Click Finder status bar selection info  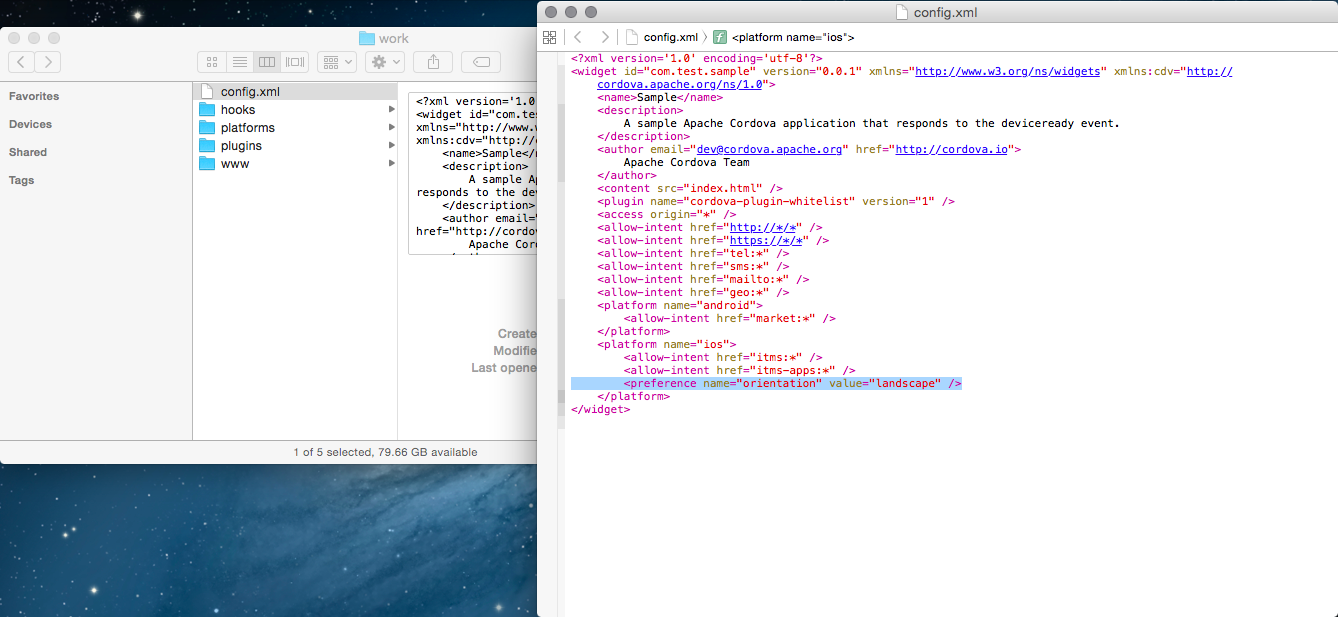pos(385,452)
